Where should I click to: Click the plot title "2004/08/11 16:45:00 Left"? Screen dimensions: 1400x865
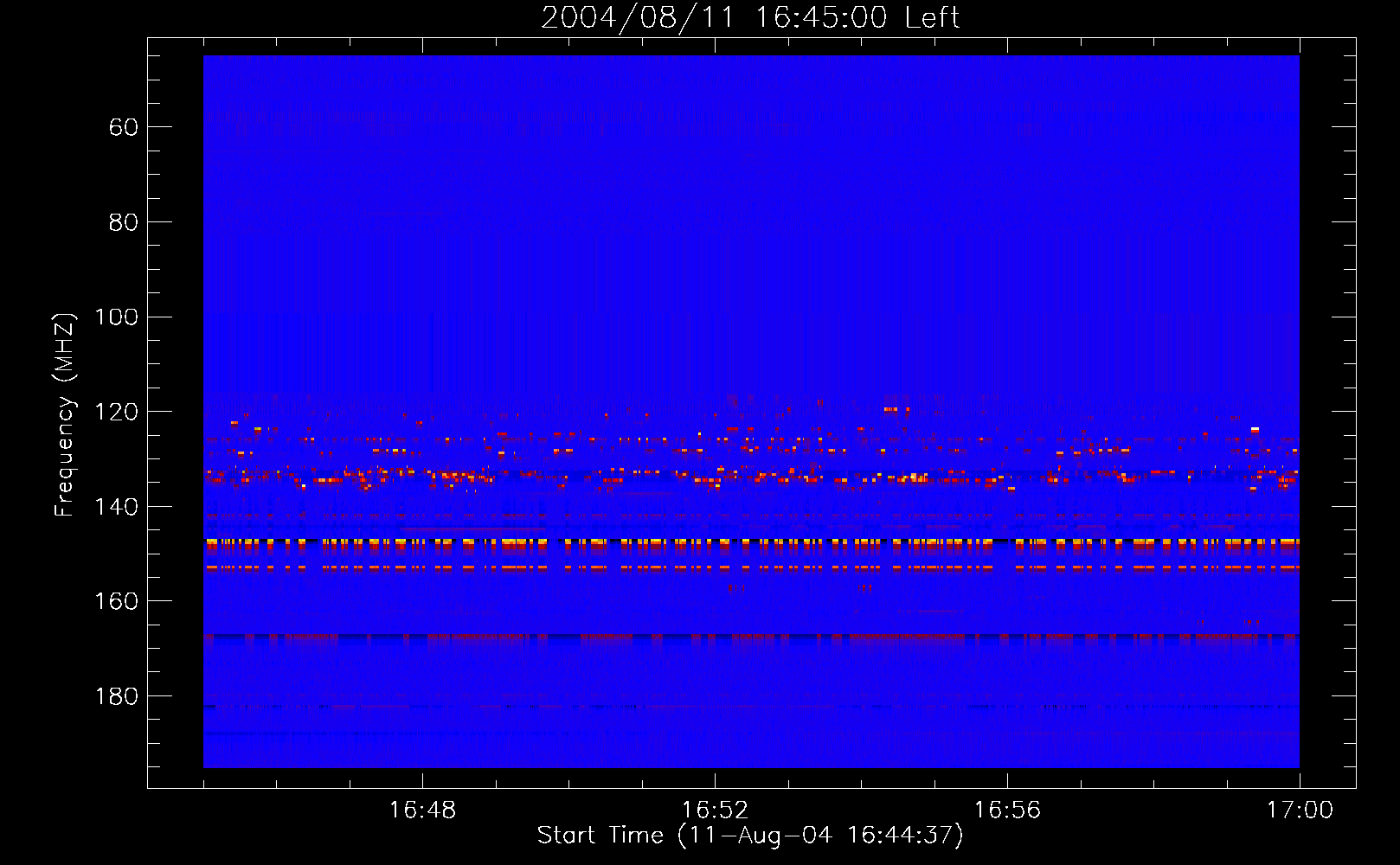click(x=750, y=18)
